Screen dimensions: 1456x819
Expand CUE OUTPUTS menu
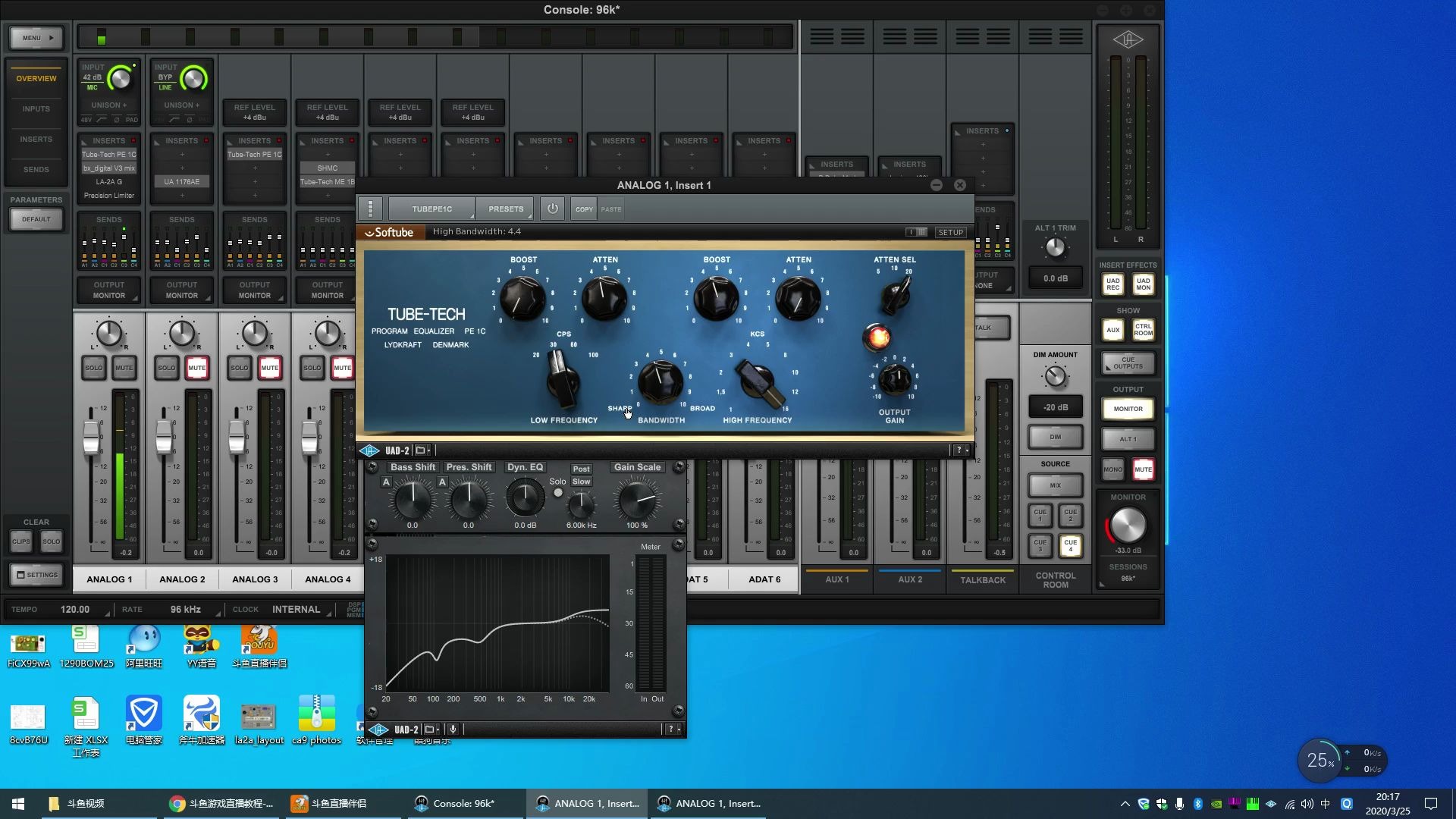pyautogui.click(x=1128, y=363)
